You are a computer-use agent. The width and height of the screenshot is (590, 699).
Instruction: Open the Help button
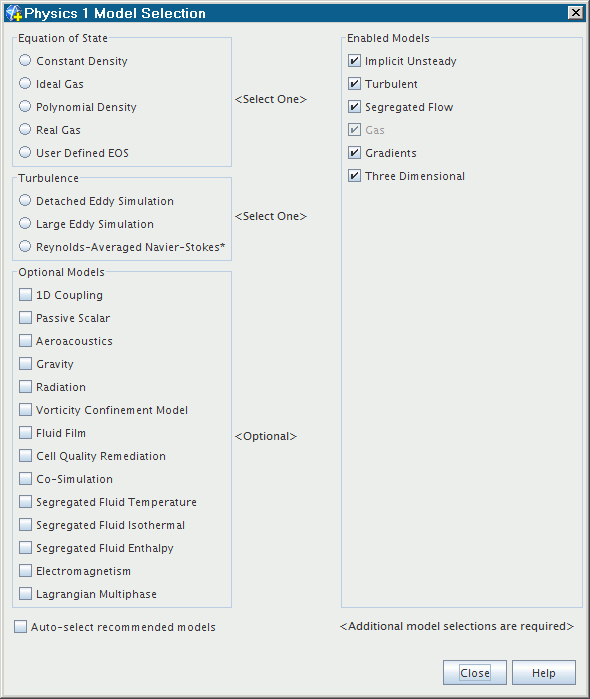544,672
